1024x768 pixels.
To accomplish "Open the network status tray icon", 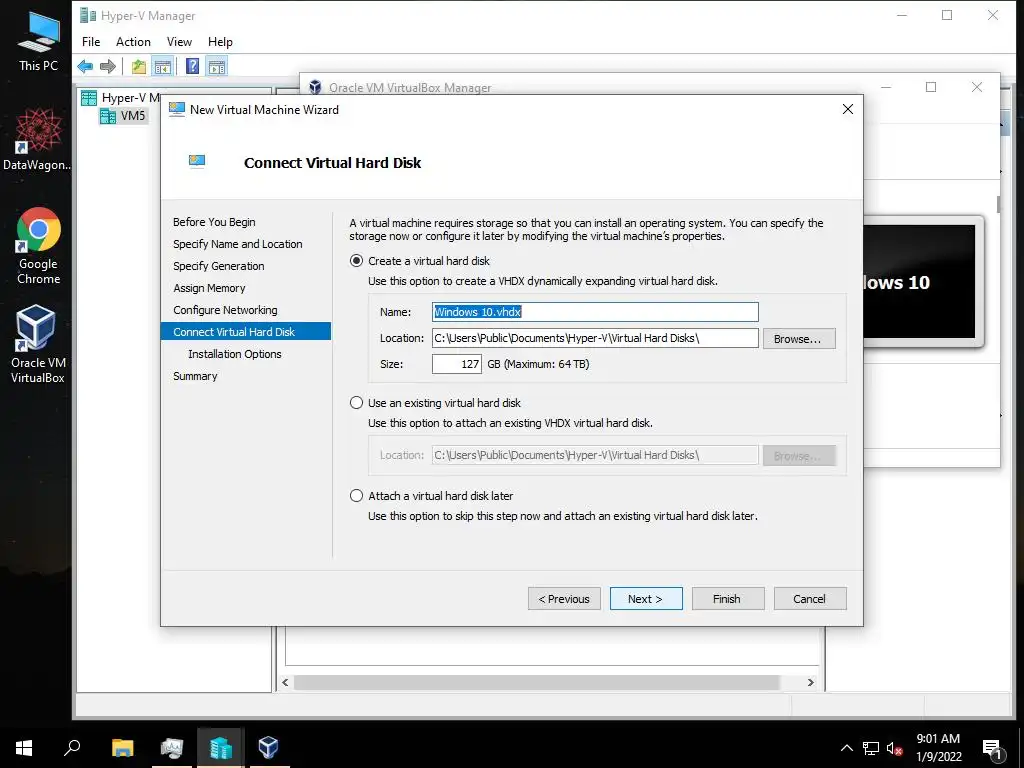I will [x=871, y=748].
